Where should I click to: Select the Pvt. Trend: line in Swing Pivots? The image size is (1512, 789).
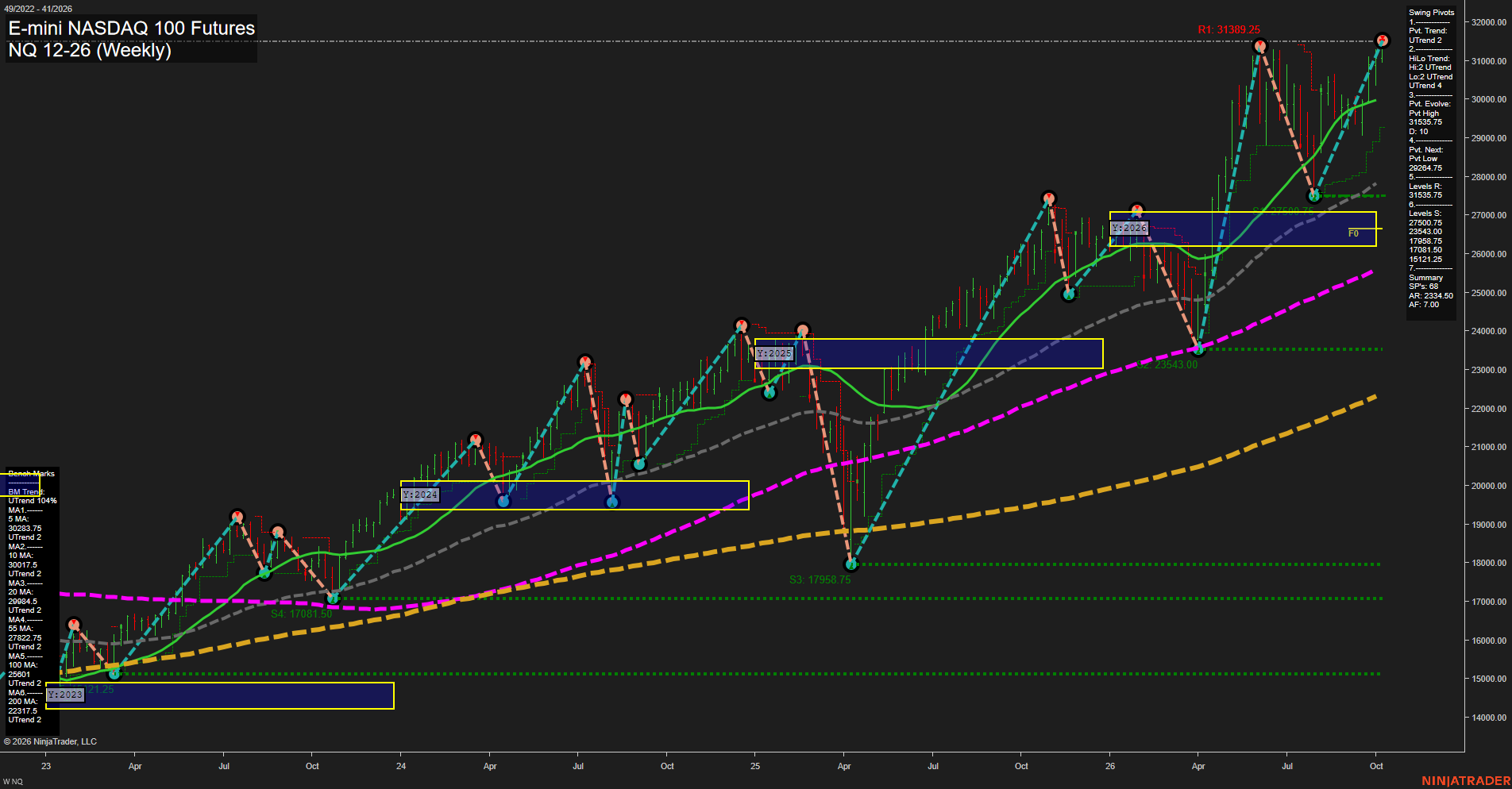(1428, 31)
